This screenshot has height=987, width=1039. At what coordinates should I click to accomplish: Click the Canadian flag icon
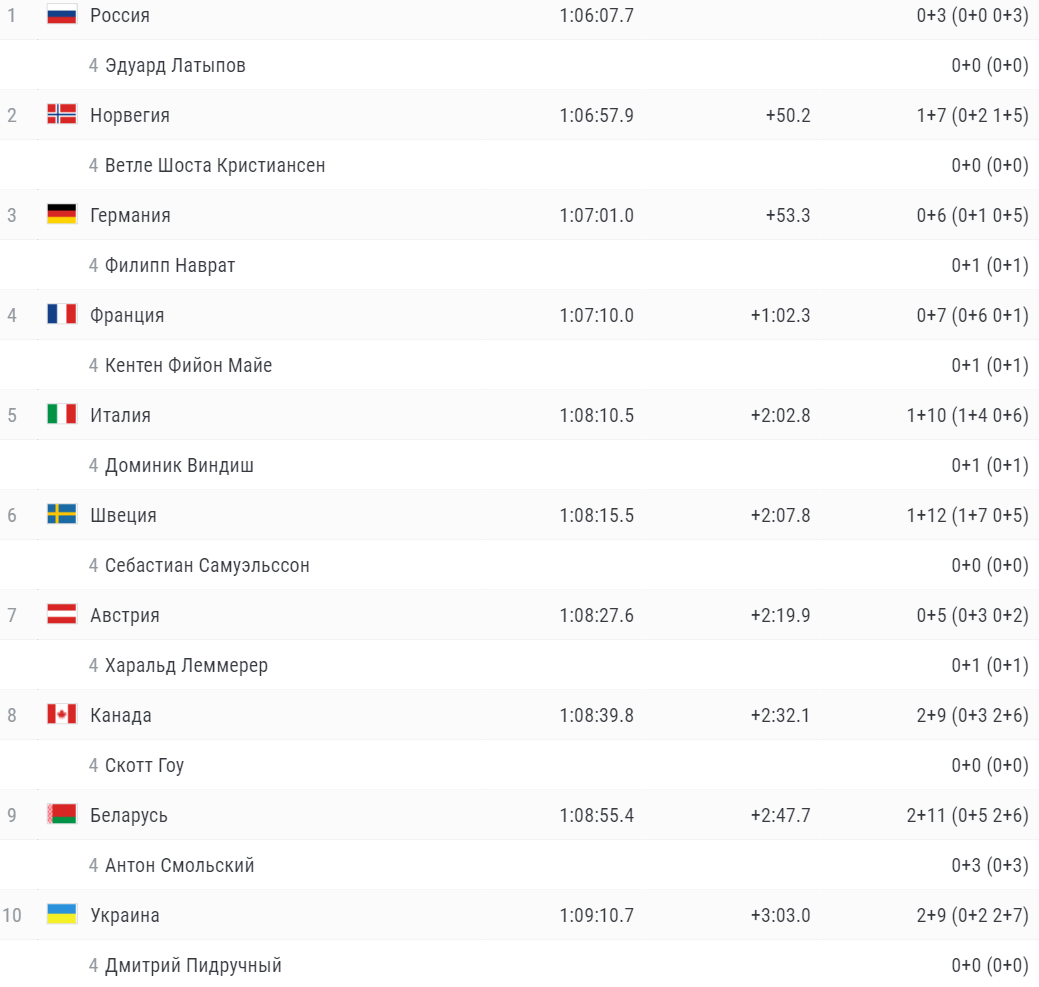pyautogui.click(x=61, y=715)
